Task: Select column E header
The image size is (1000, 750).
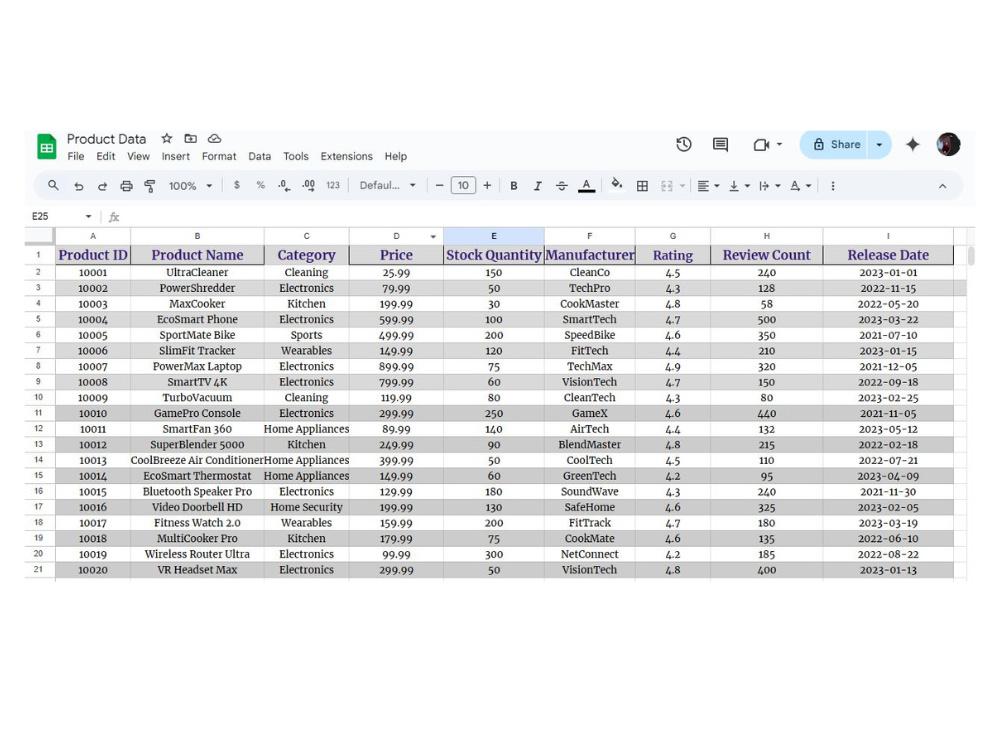Action: tap(494, 237)
